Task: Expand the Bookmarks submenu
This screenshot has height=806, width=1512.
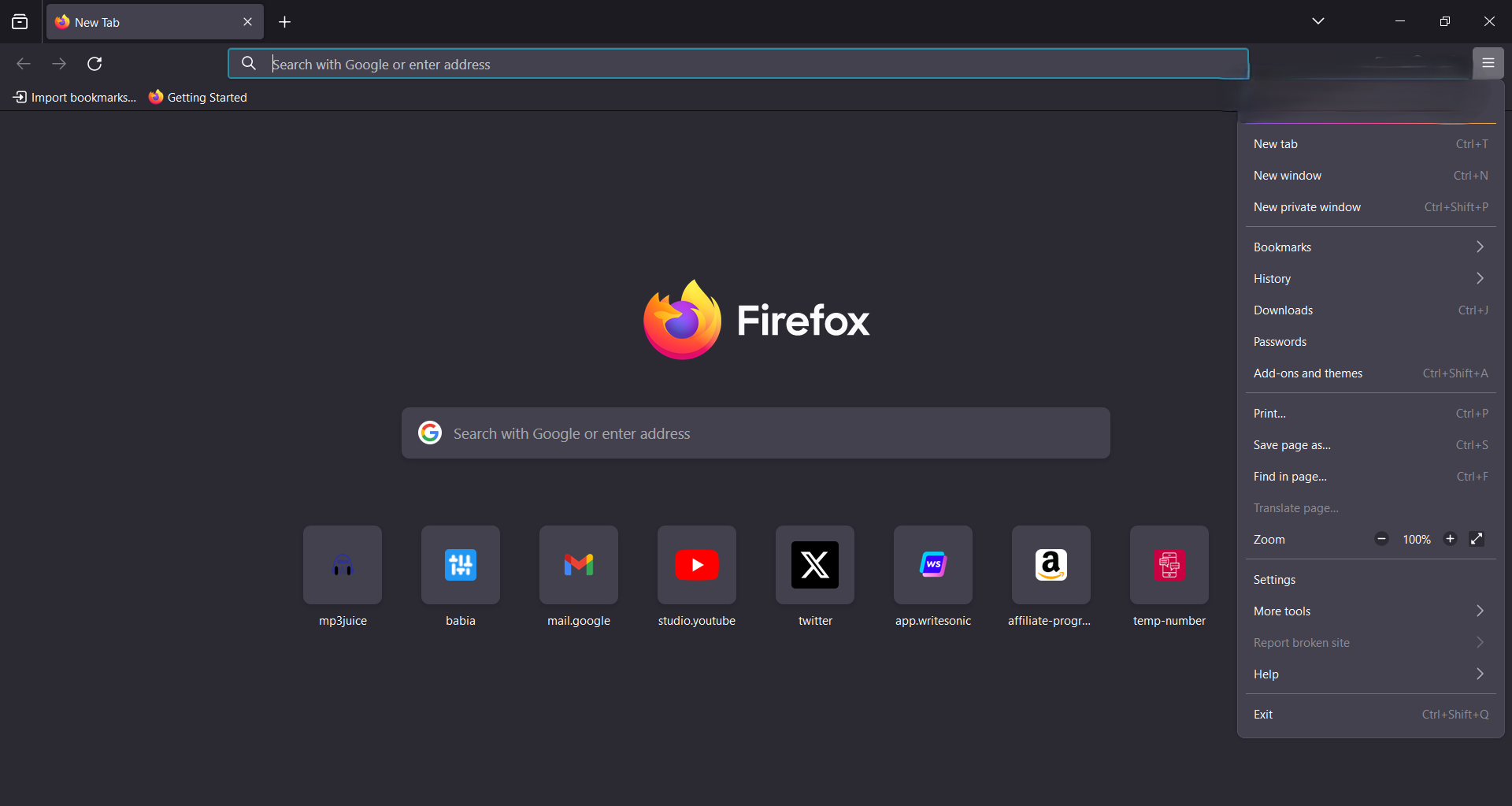Action: click(1370, 247)
